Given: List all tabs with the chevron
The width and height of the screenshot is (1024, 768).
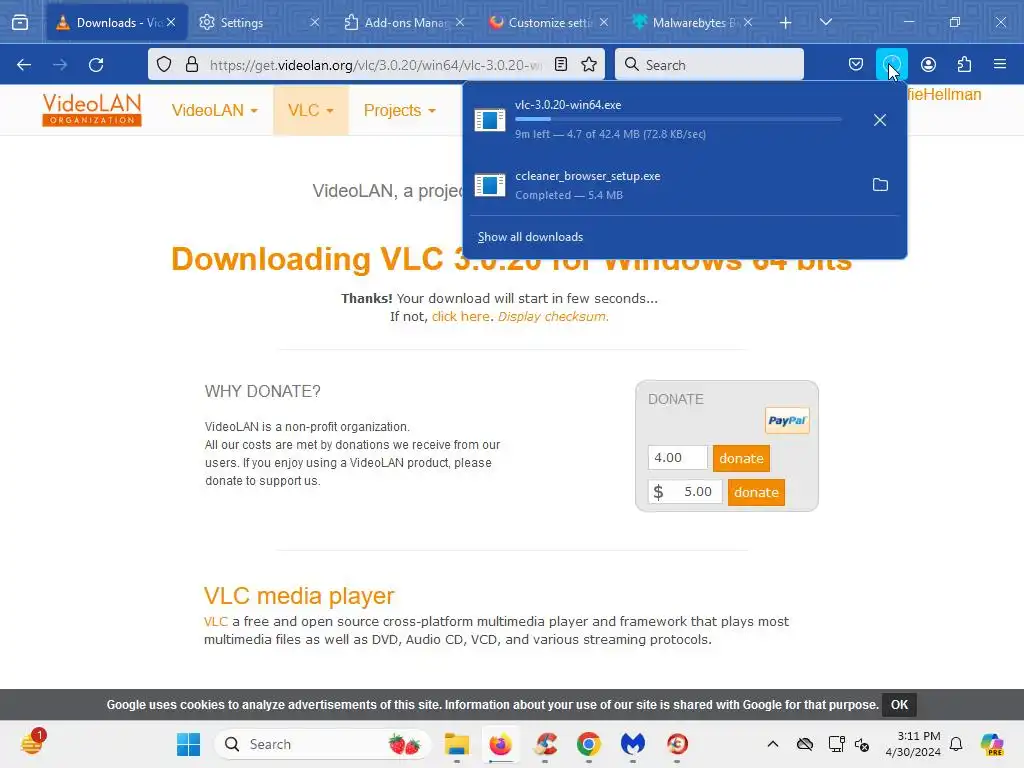Looking at the screenshot, I should 825,22.
